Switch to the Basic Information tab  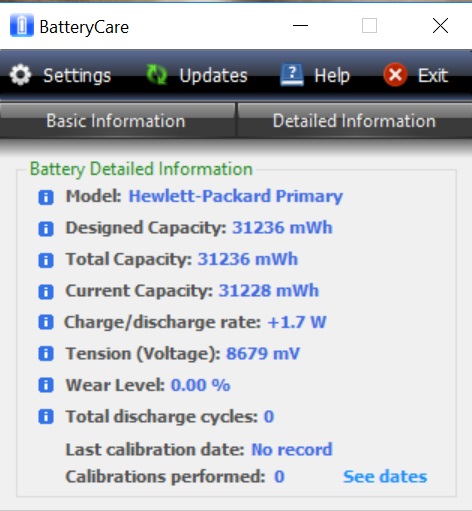(x=117, y=120)
